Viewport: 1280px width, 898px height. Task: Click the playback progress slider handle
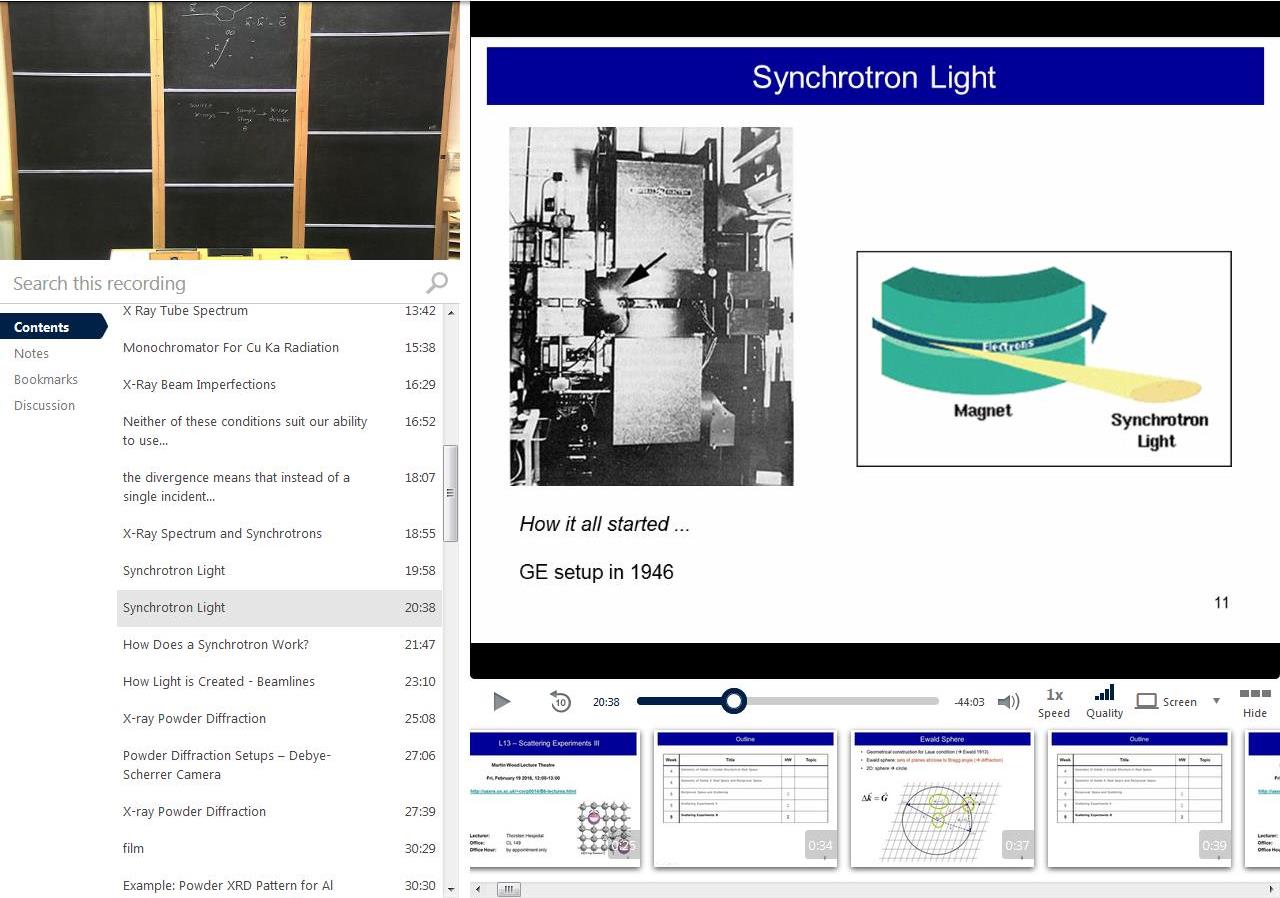(734, 702)
